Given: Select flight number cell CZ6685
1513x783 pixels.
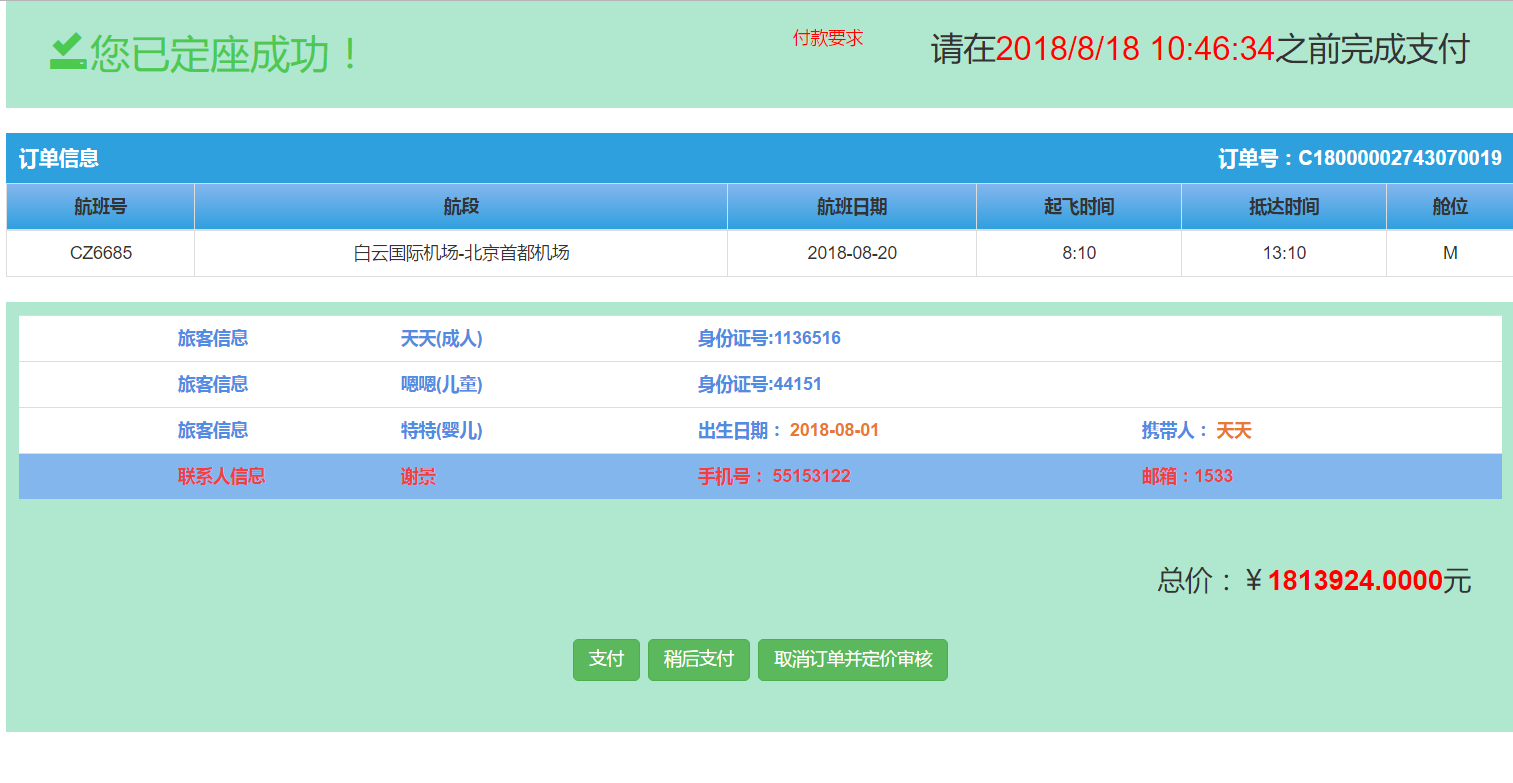Looking at the screenshot, I should click(x=100, y=253).
